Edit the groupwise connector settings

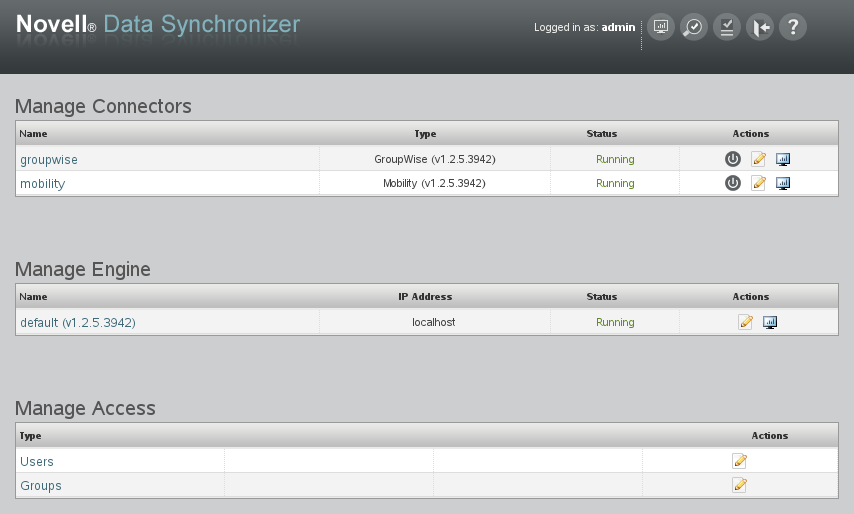point(758,159)
